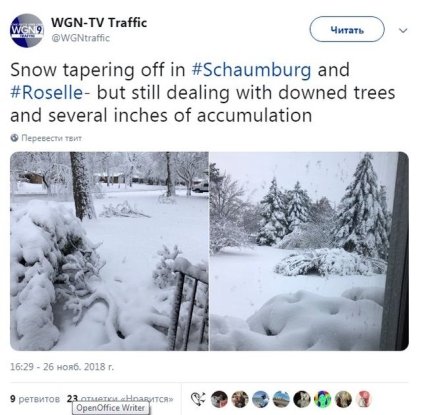Click Перевести твит translate link
Viewport: 428px width, 415px height.
point(52,138)
